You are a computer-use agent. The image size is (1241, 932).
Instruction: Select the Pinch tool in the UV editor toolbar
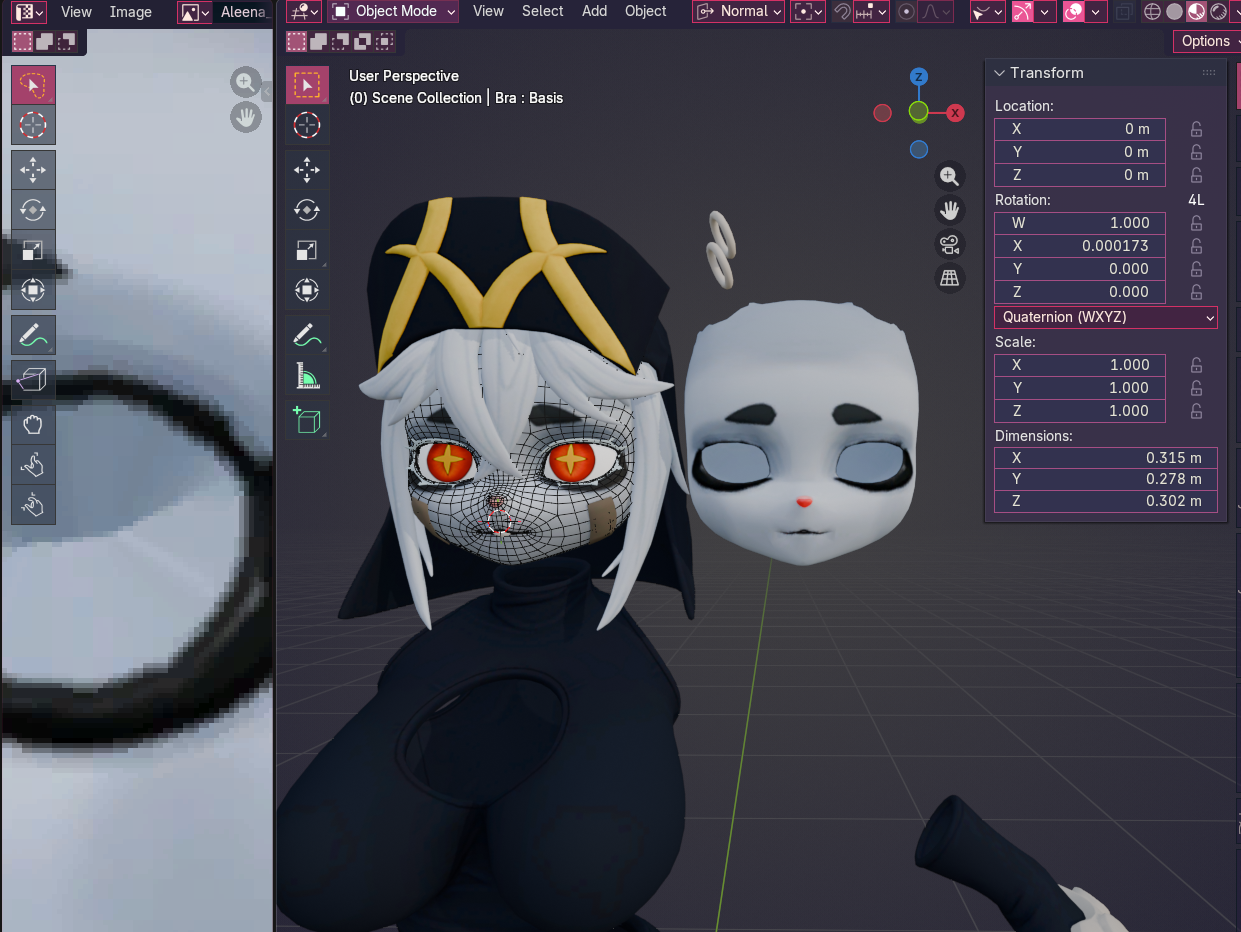pyautogui.click(x=33, y=504)
